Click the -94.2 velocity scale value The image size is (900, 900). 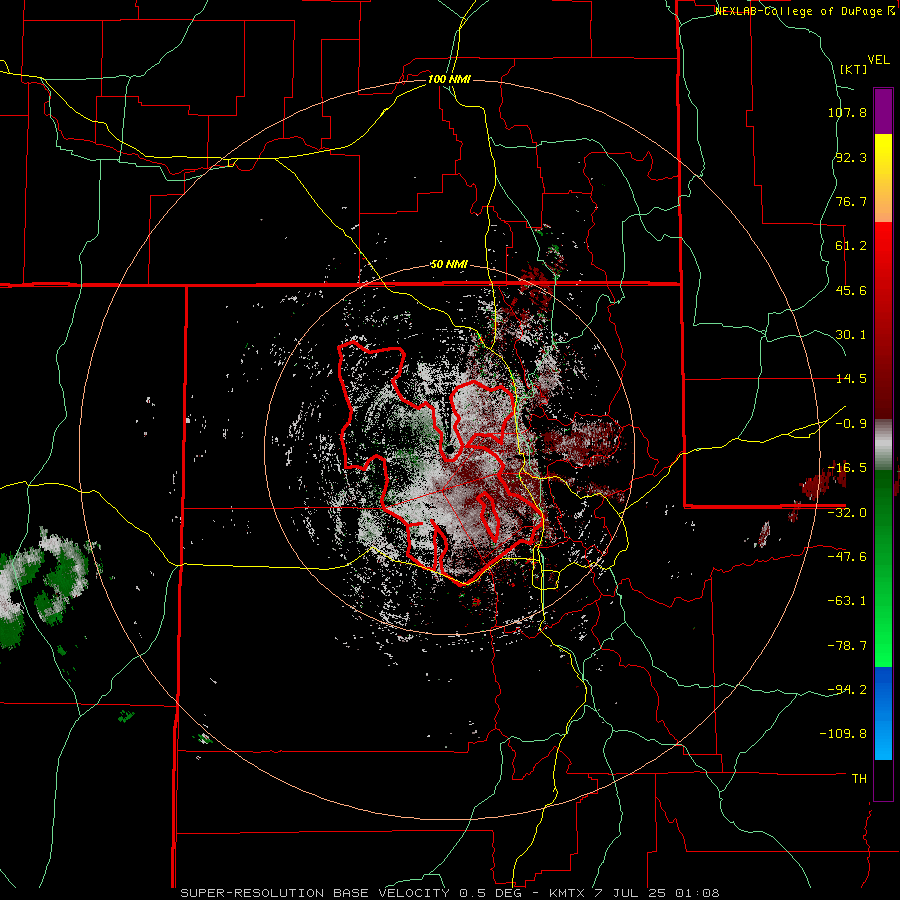(x=847, y=689)
